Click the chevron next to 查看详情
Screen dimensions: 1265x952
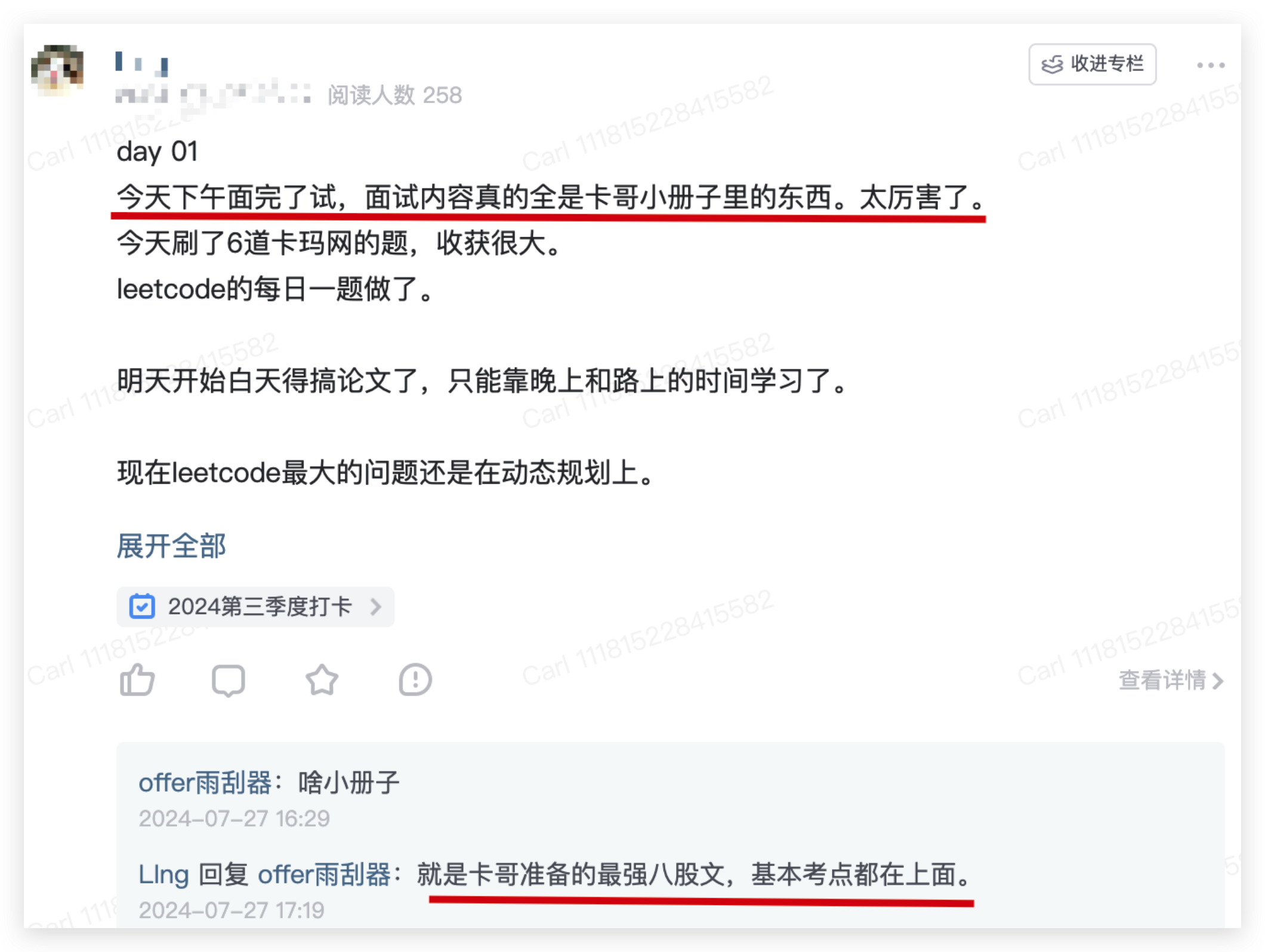click(x=1218, y=681)
